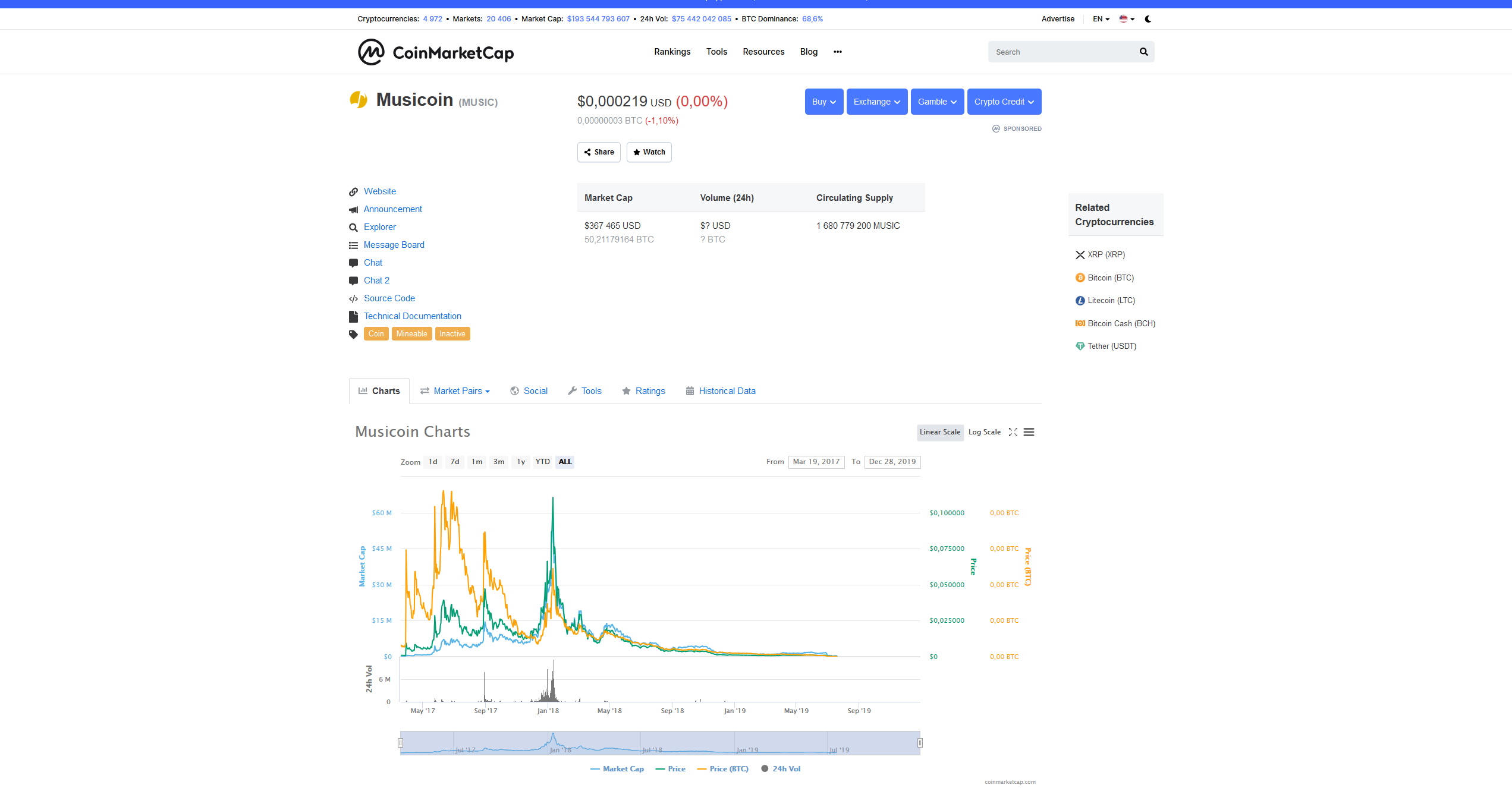Click the Chat 2 speech bubble icon
Viewport: 1512px width, 788px height.
pos(353,280)
